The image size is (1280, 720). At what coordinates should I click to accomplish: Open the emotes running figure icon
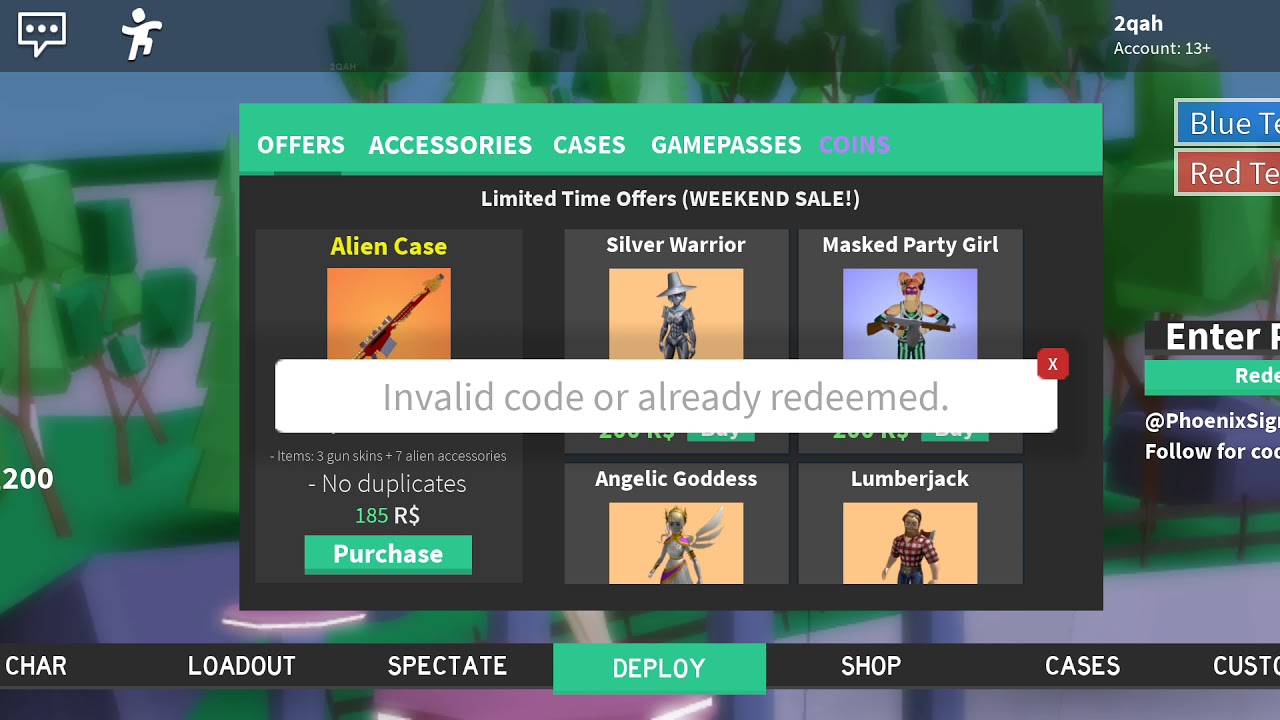141,35
